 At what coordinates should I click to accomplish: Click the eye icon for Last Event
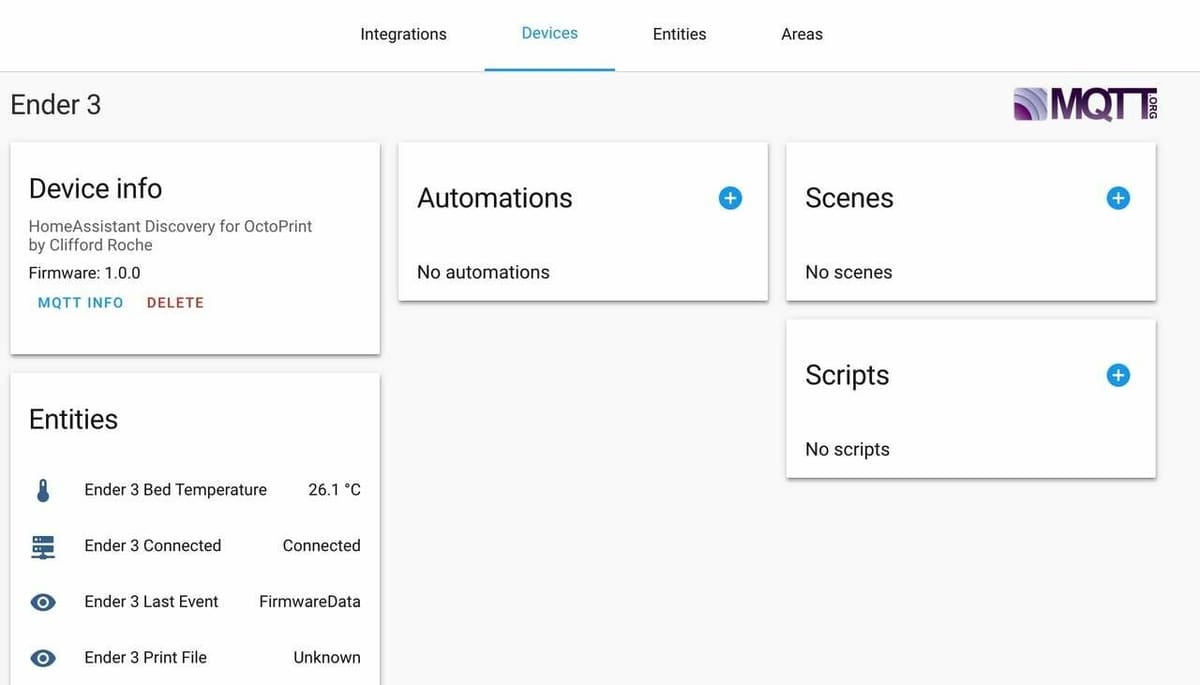tap(43, 602)
